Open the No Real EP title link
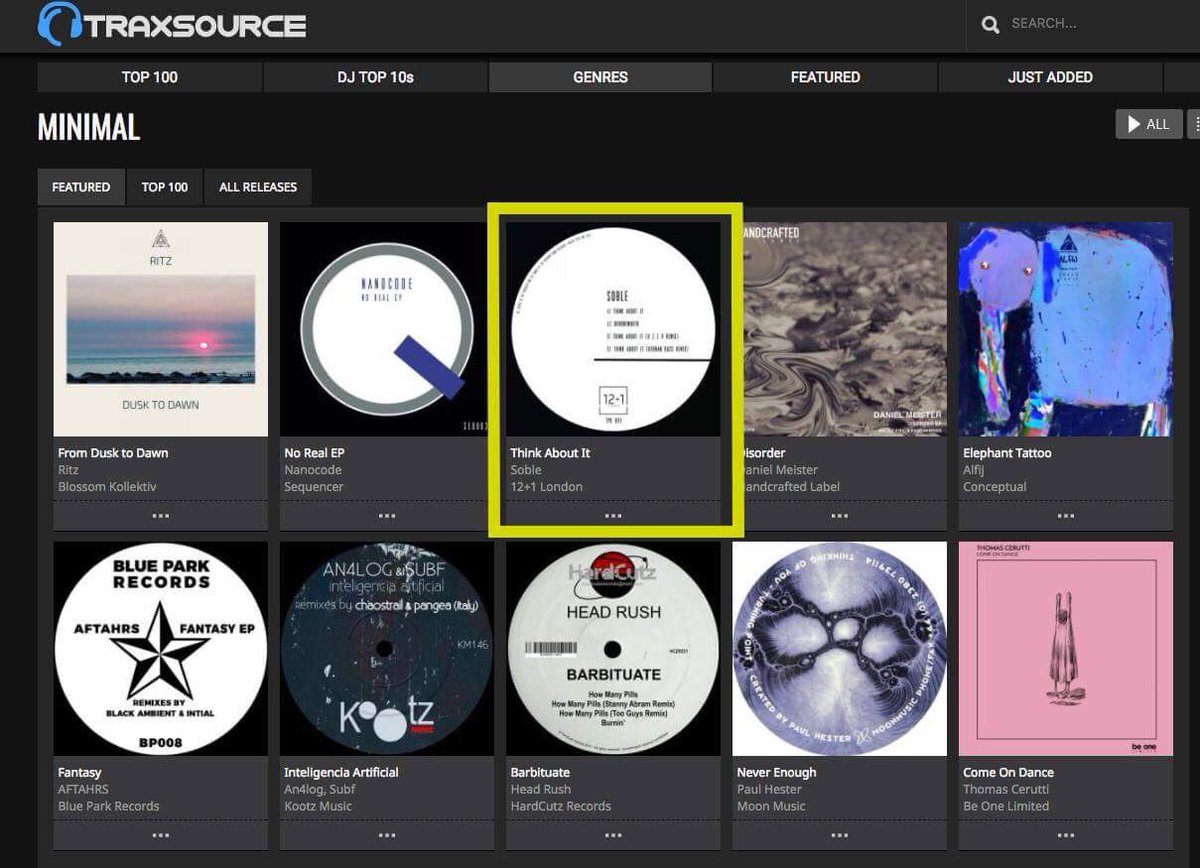This screenshot has height=868, width=1200. (314, 453)
